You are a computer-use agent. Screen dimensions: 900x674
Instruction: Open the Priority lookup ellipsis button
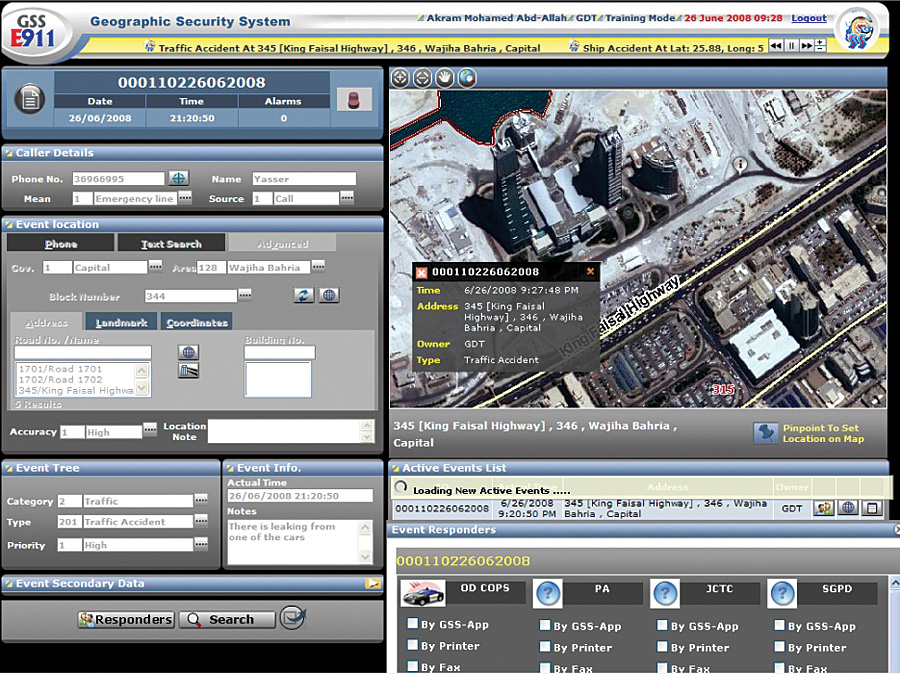coord(201,543)
